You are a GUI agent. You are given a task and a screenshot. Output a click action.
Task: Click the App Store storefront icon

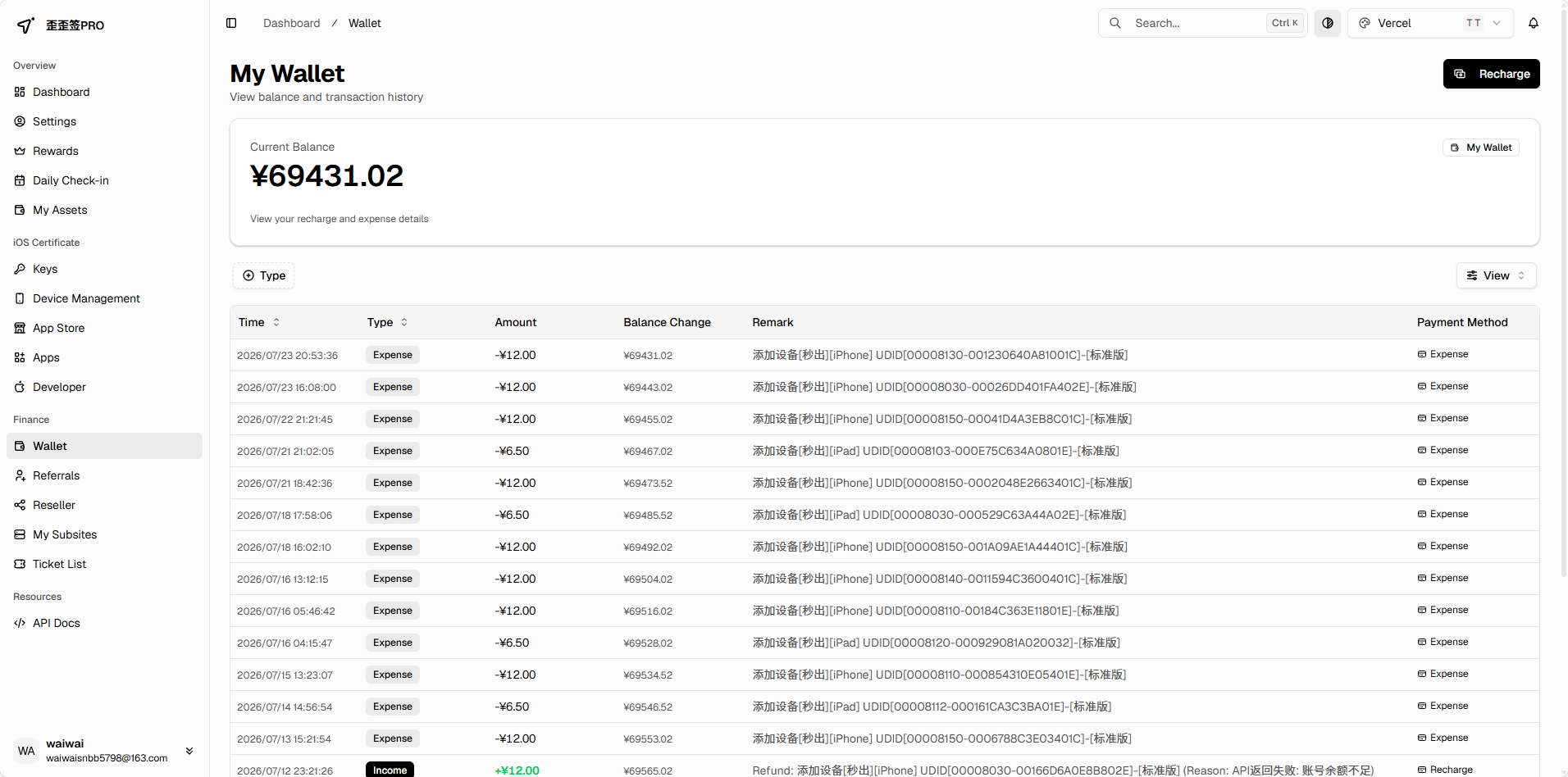(x=20, y=328)
